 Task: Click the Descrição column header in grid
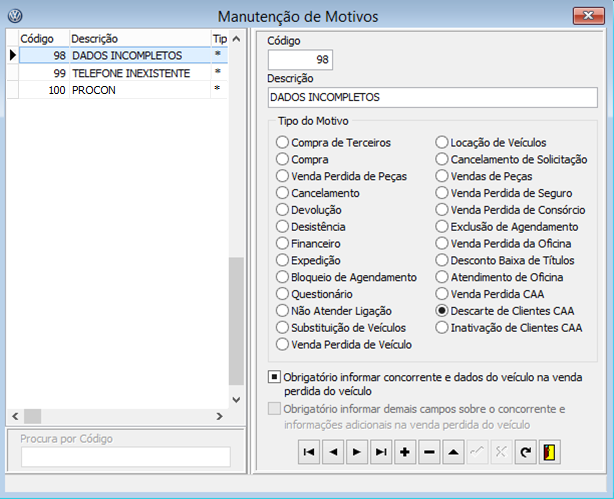coord(140,39)
